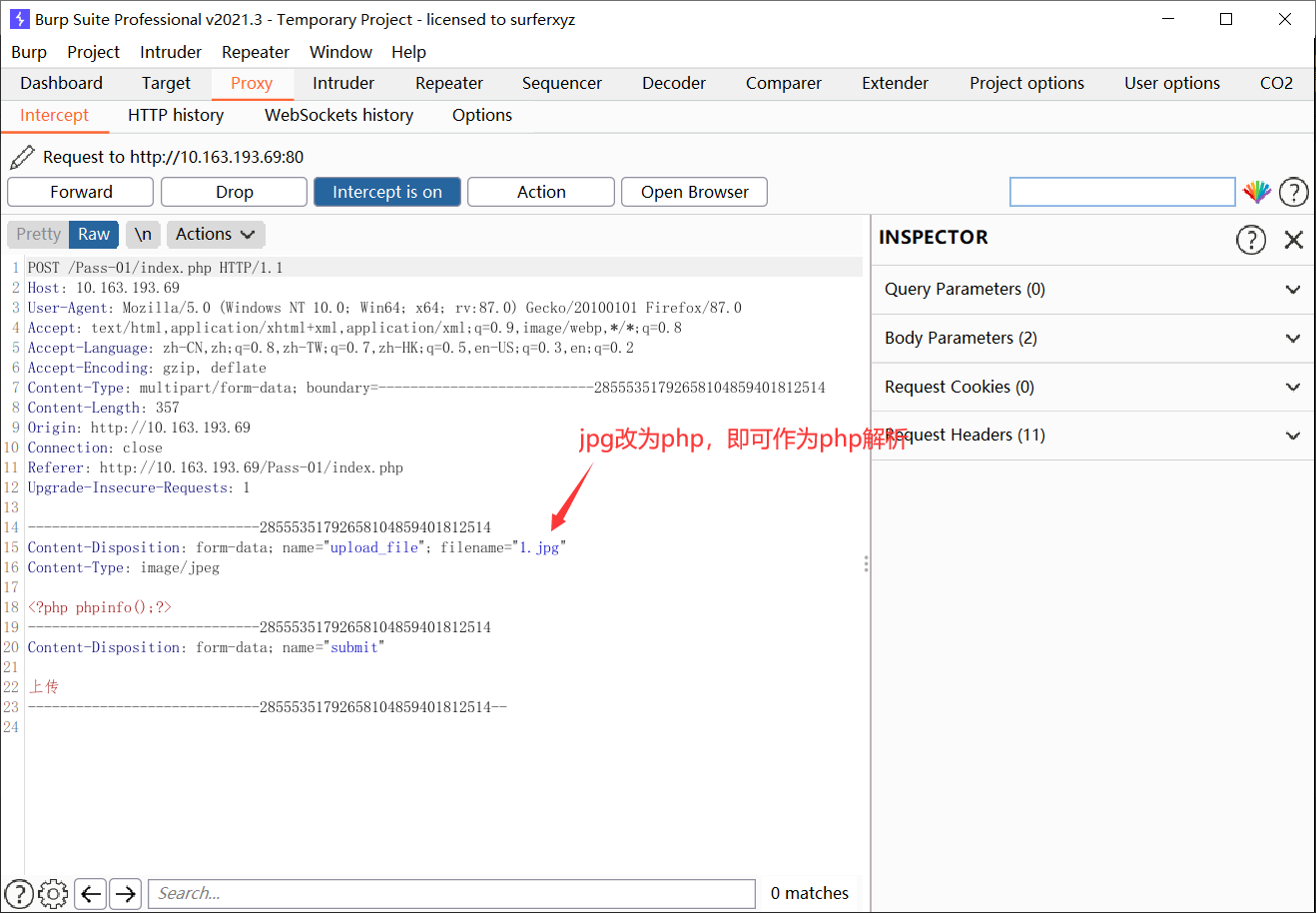
Task: Click the Content-Type: image/jpeg line
Action: 124,567
